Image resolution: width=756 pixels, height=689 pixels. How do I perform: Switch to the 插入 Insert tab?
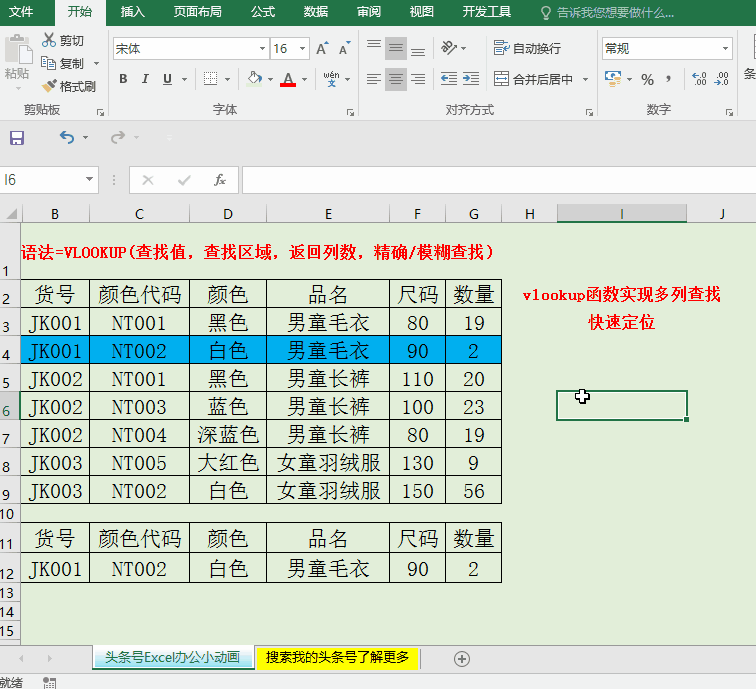click(x=133, y=12)
